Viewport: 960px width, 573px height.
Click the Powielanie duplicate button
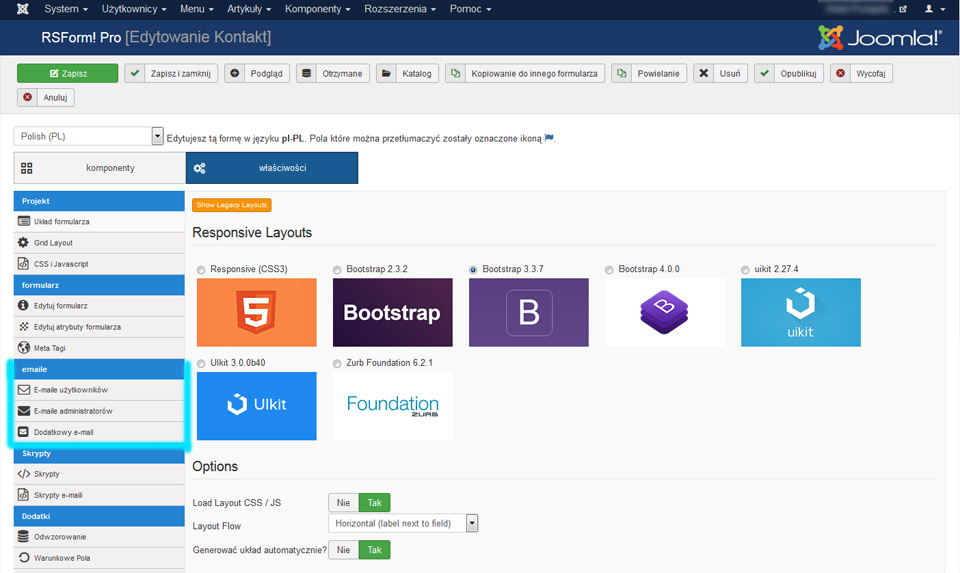tap(649, 73)
